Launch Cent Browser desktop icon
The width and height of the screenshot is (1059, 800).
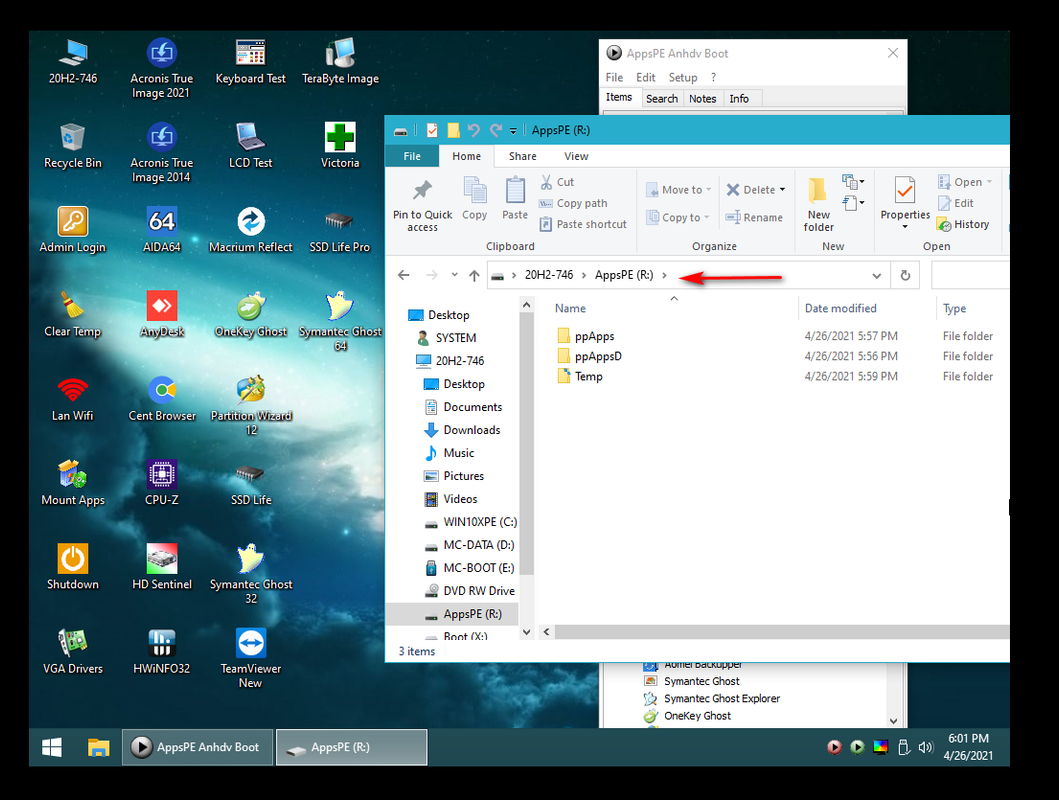click(161, 398)
